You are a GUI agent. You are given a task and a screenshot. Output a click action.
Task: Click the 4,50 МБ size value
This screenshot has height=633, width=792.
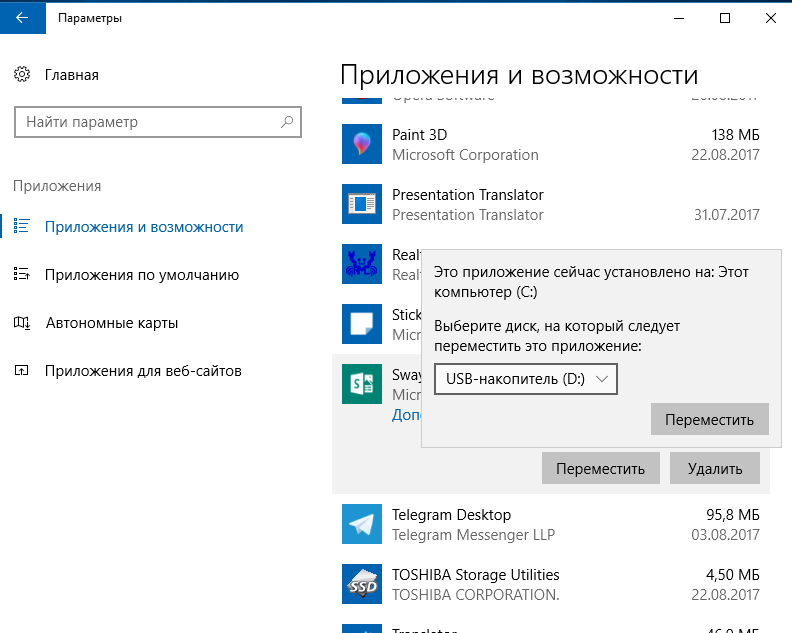[733, 575]
